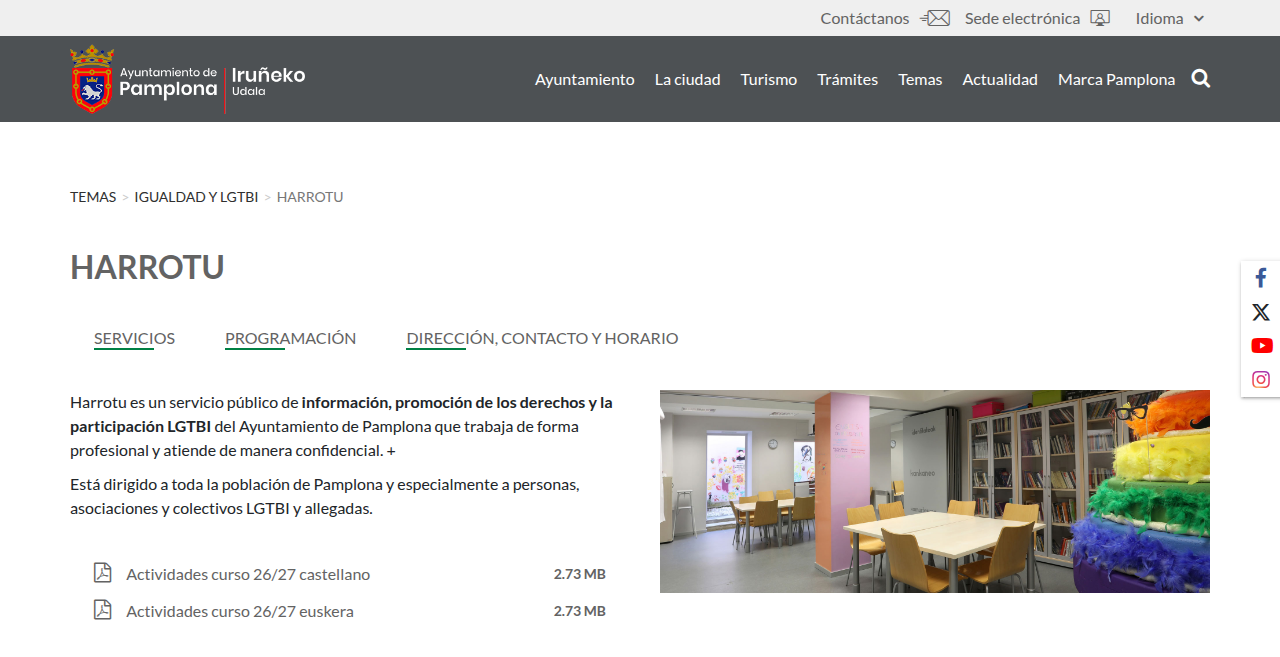Click the castellano file size 2.73 MB

click(x=580, y=574)
